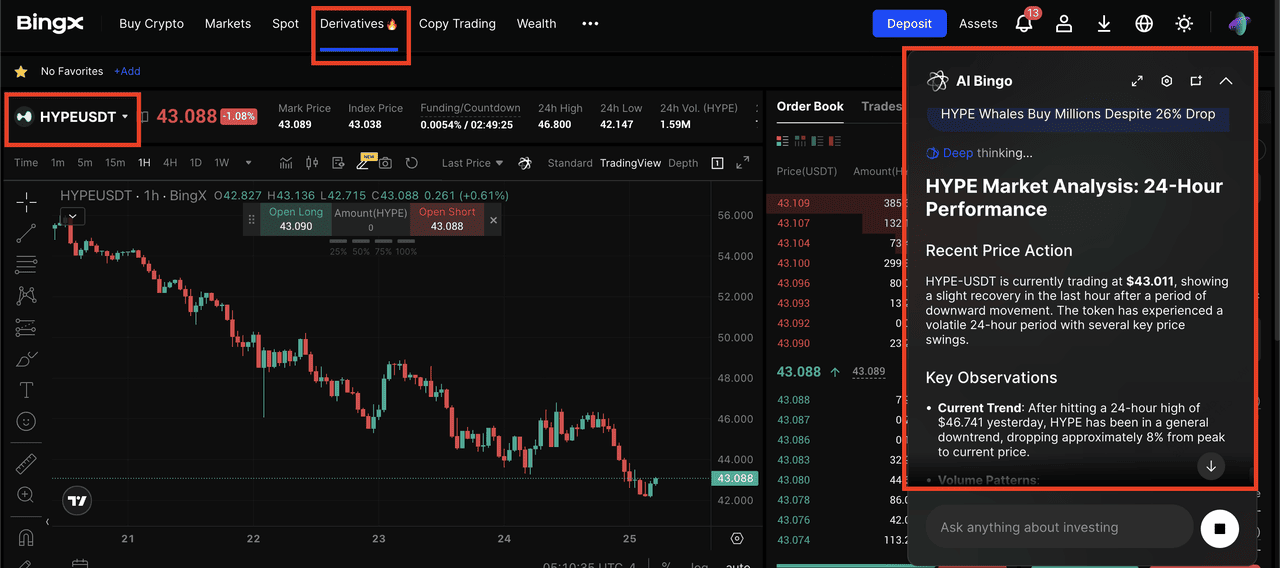The height and width of the screenshot is (568, 1280).
Task: Jump to bottom of AI Bingo chat
Action: click(x=1211, y=466)
